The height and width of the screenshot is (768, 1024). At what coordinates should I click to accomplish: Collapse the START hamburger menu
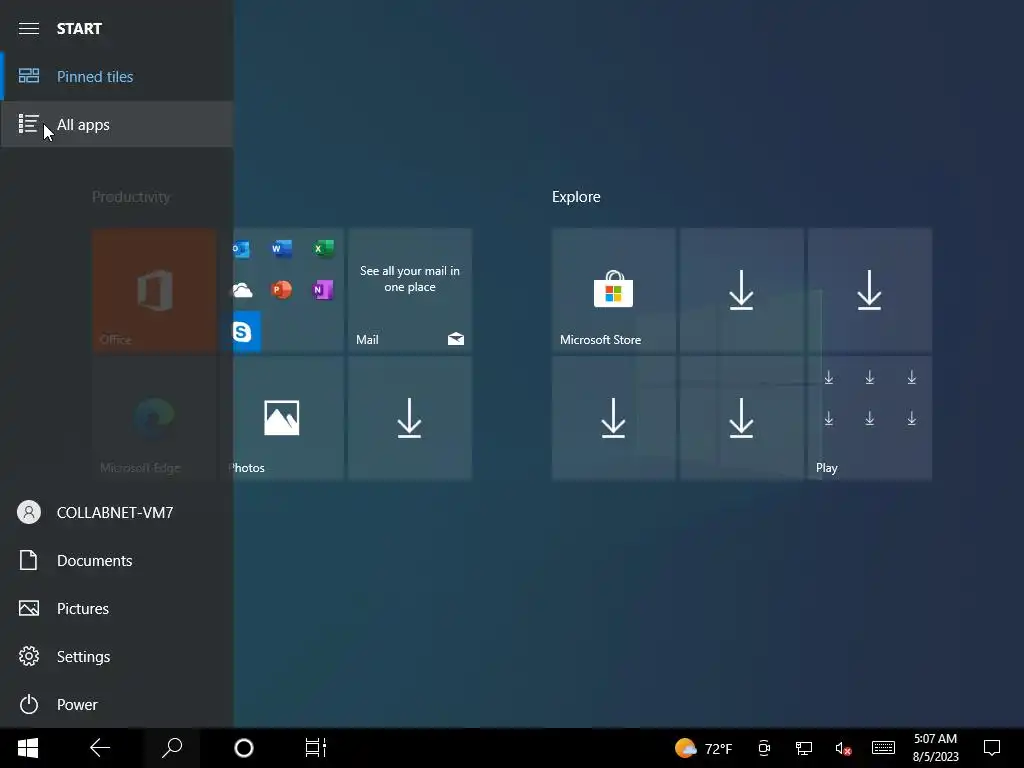(x=29, y=29)
